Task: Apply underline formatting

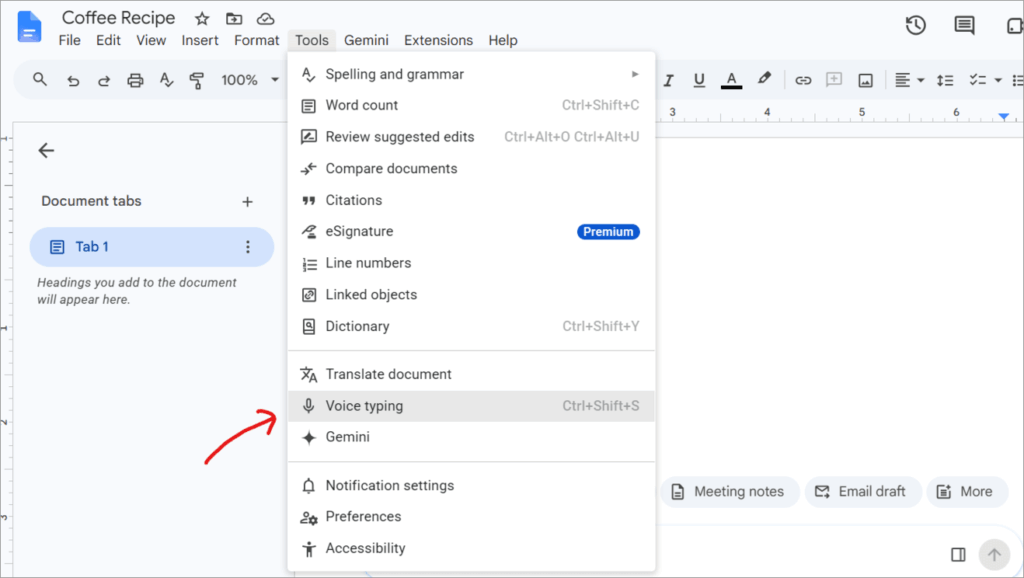Action: tap(699, 80)
